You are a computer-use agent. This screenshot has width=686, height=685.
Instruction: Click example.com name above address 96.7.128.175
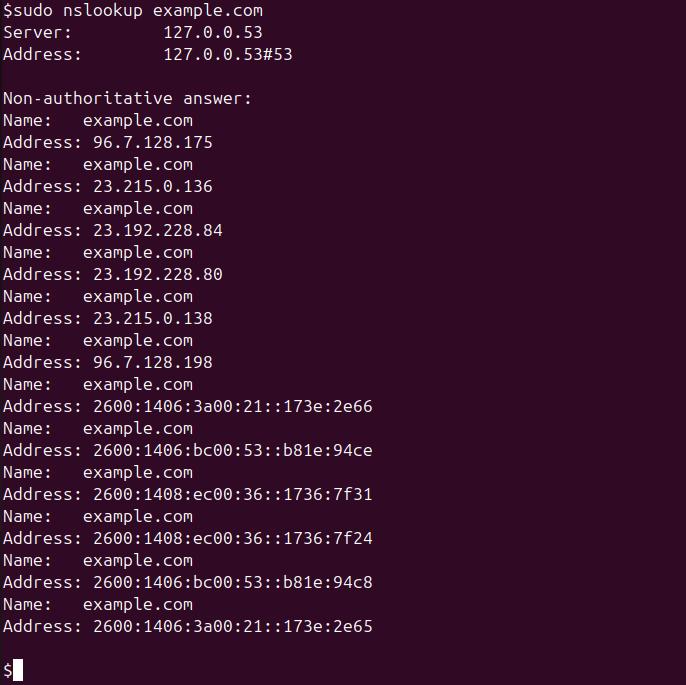(x=138, y=120)
